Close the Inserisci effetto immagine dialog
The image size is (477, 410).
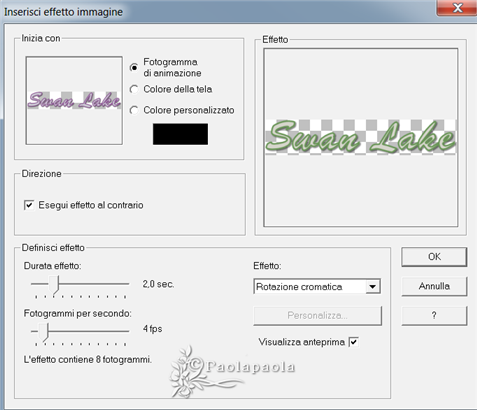coord(457,7)
